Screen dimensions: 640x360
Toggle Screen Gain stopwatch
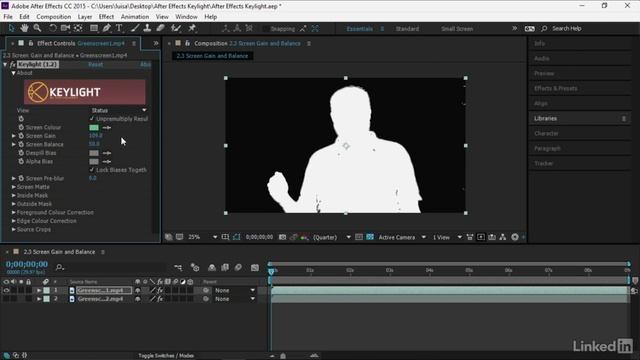pos(21,136)
